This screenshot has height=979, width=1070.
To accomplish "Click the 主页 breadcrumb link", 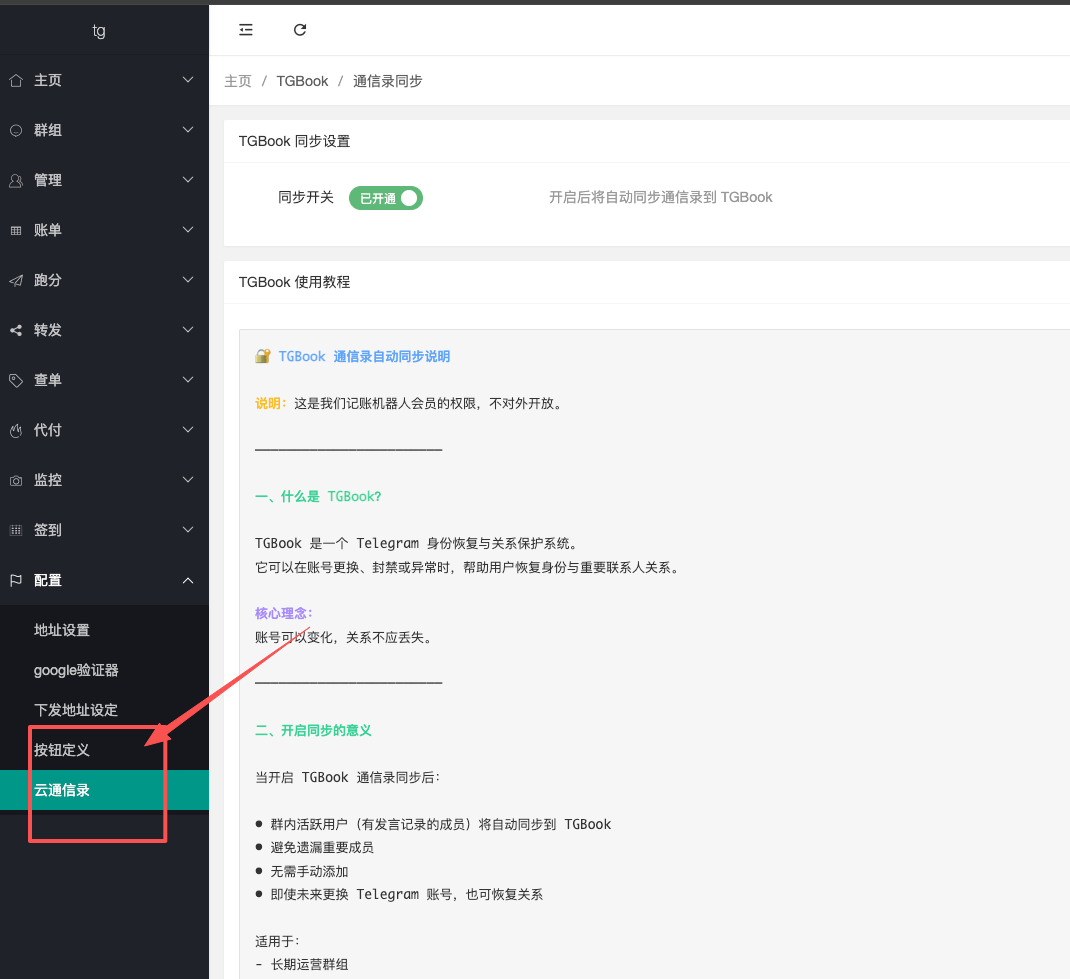I will [238, 81].
